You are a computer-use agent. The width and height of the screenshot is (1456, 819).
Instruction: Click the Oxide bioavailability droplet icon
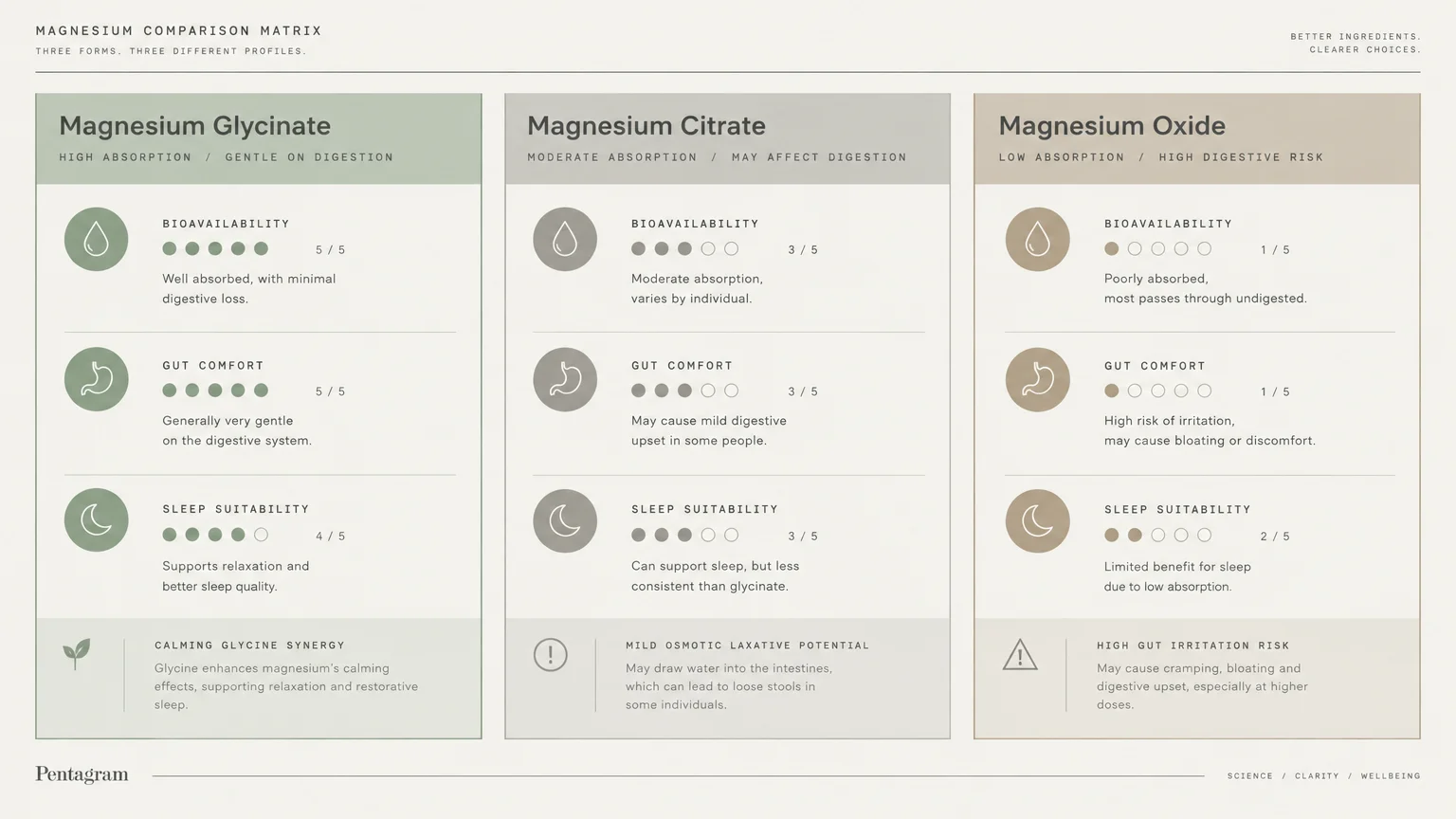point(1037,239)
